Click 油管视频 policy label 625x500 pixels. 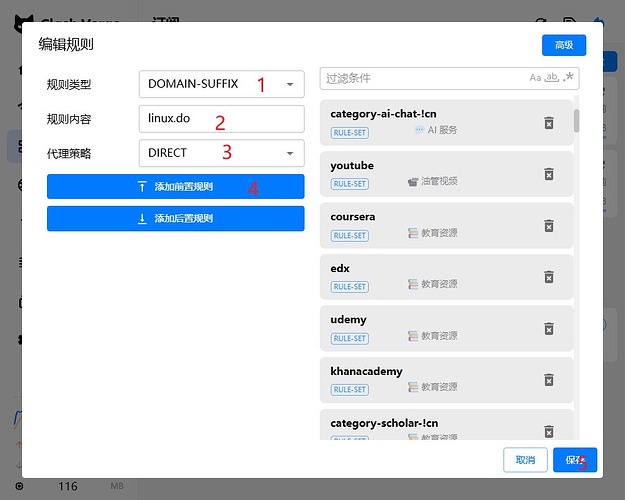[x=432, y=181]
